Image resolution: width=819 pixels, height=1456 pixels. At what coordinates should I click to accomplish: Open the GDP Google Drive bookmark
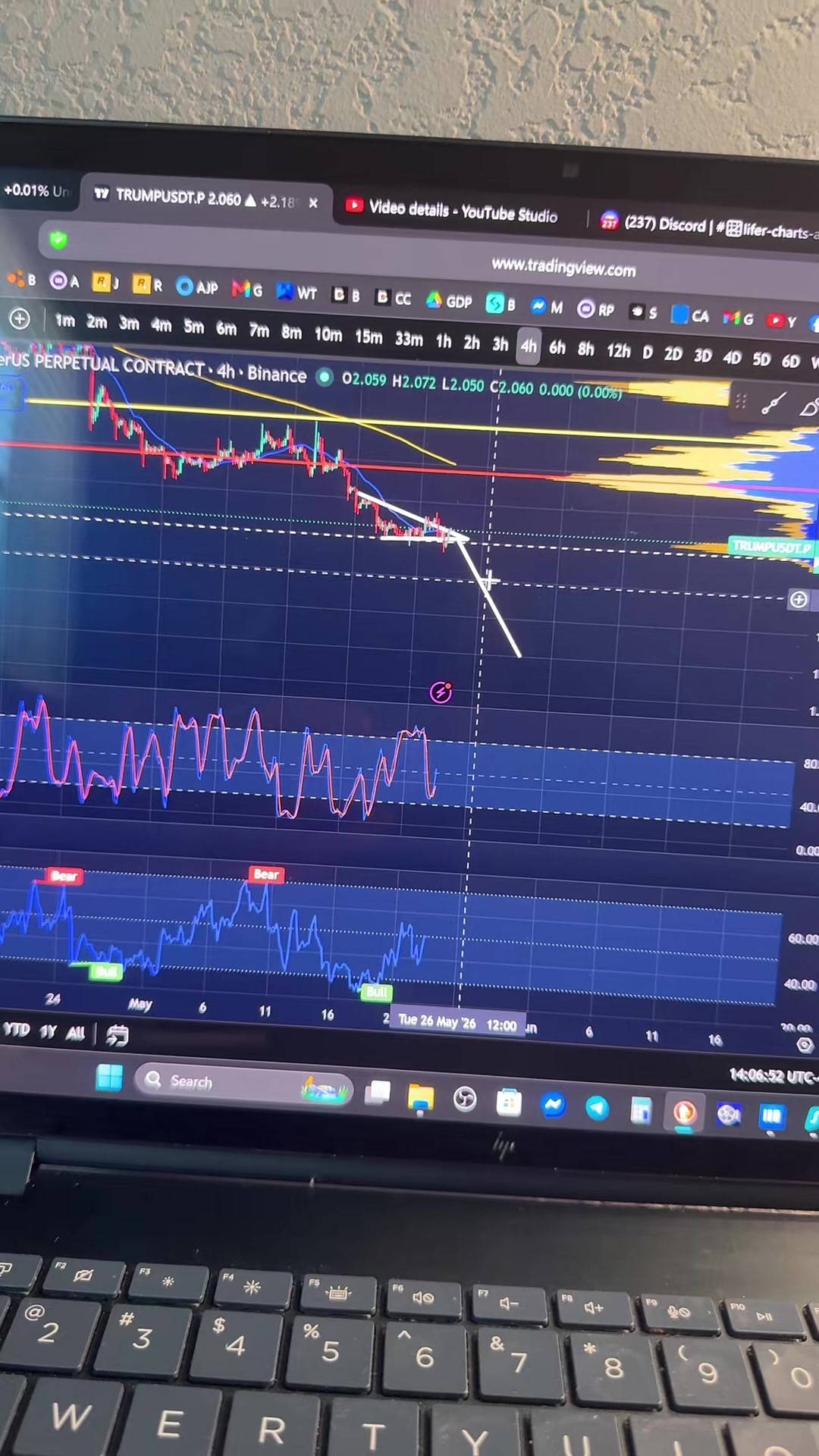point(449,301)
